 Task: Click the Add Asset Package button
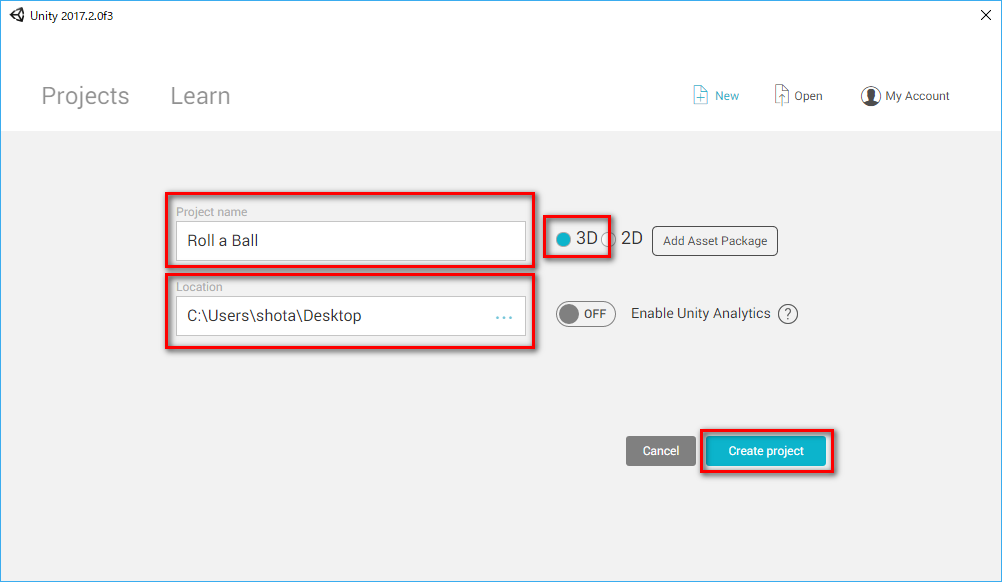coord(714,241)
